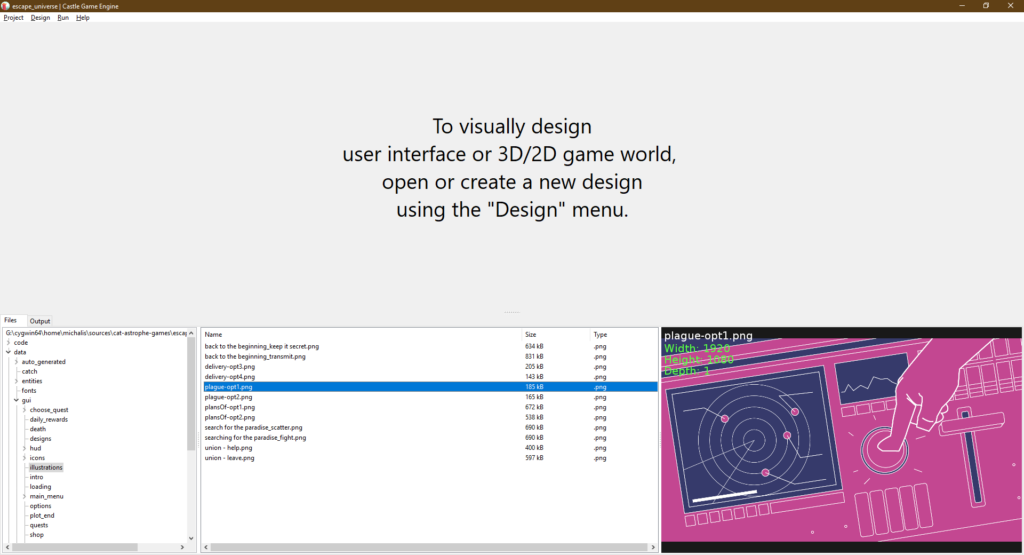Restore down the application window

986,6
